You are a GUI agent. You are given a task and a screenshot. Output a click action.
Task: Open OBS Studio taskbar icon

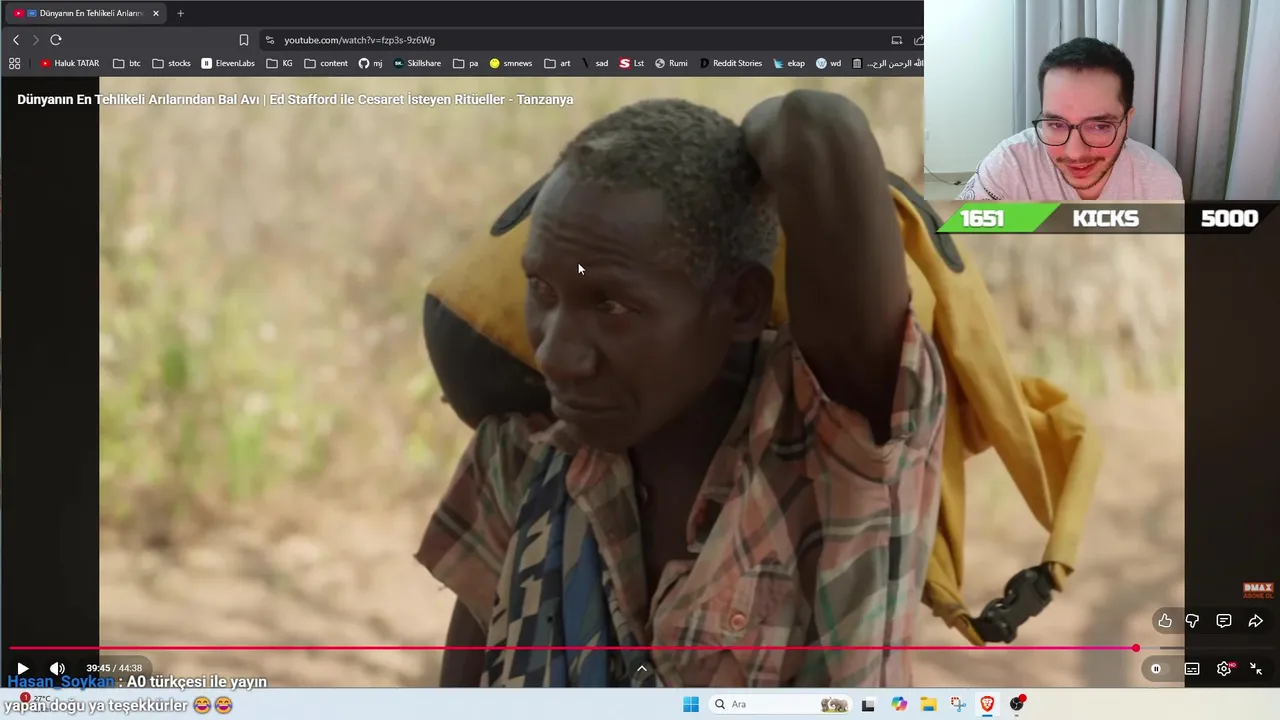[1017, 704]
